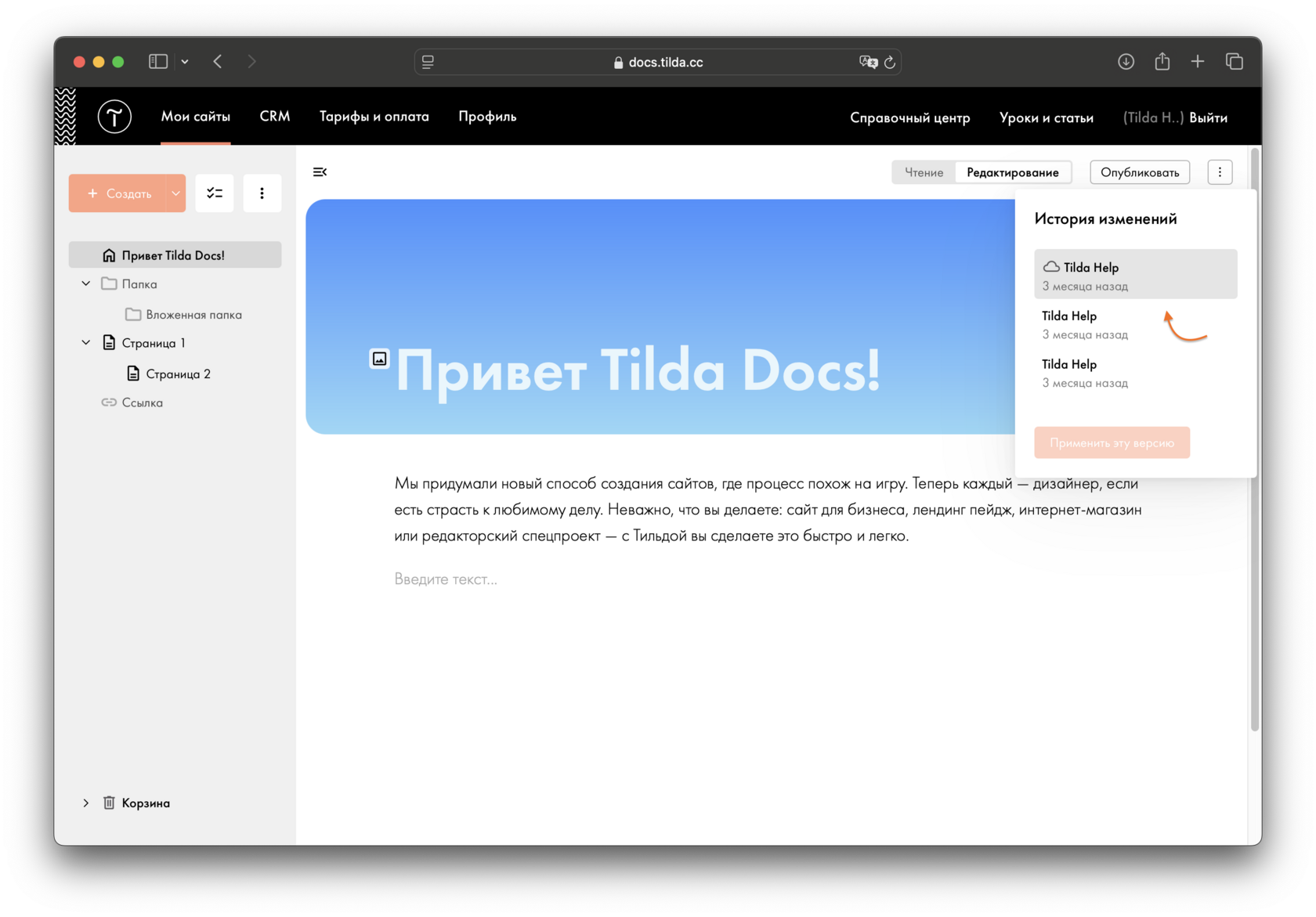1316x917 pixels.
Task: Select Привет Tilda Docs! in the page tree
Action: [x=175, y=255]
